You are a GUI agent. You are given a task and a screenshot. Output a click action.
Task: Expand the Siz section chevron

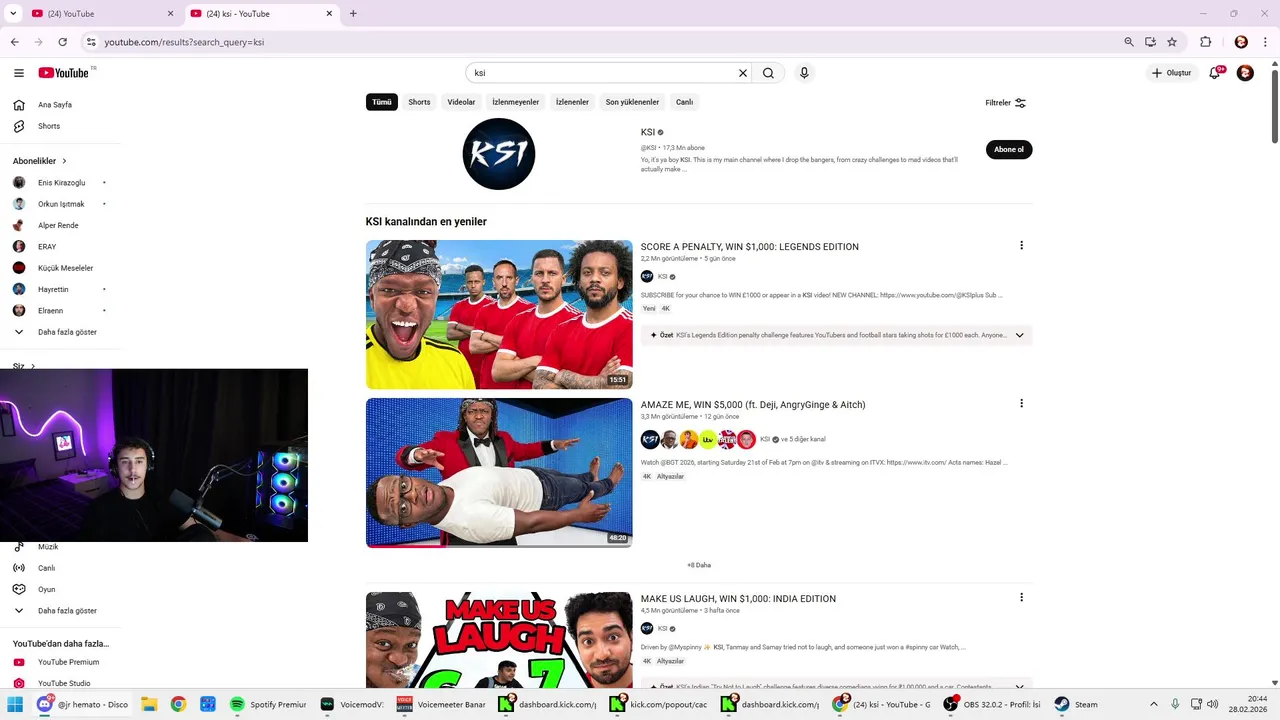click(x=32, y=366)
